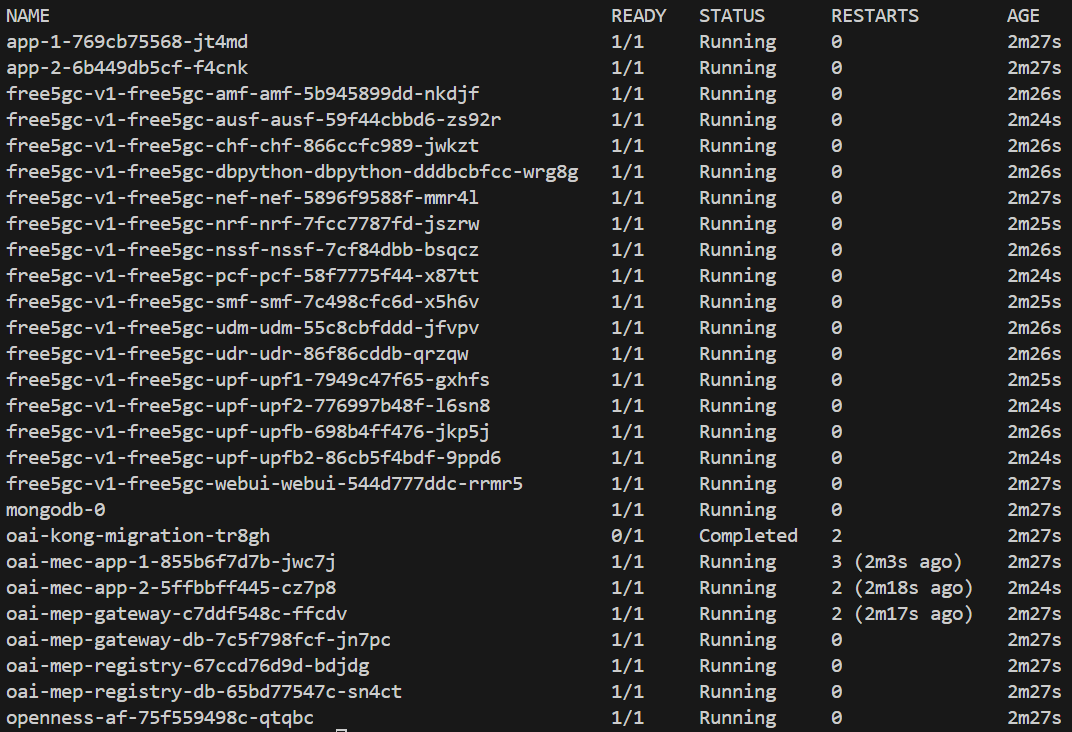Click the oai-mec-app-2 pod name

[x=171, y=588]
